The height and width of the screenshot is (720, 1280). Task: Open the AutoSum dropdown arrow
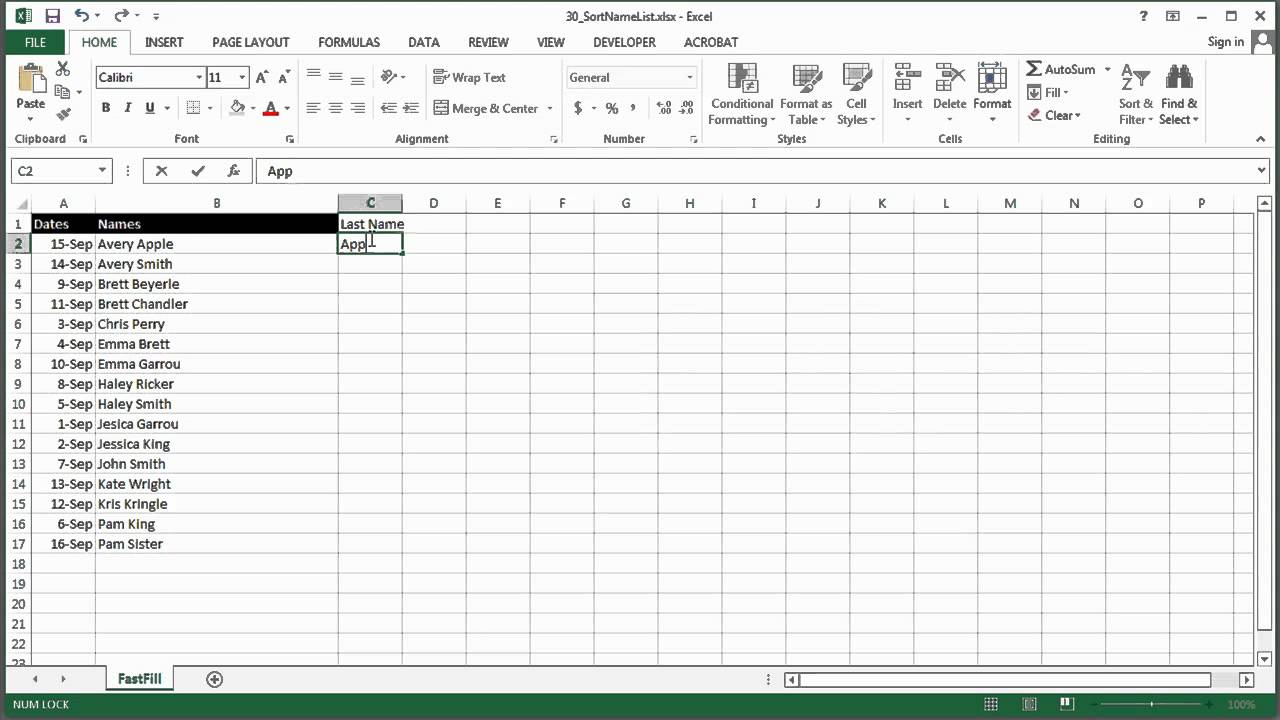tap(1107, 69)
